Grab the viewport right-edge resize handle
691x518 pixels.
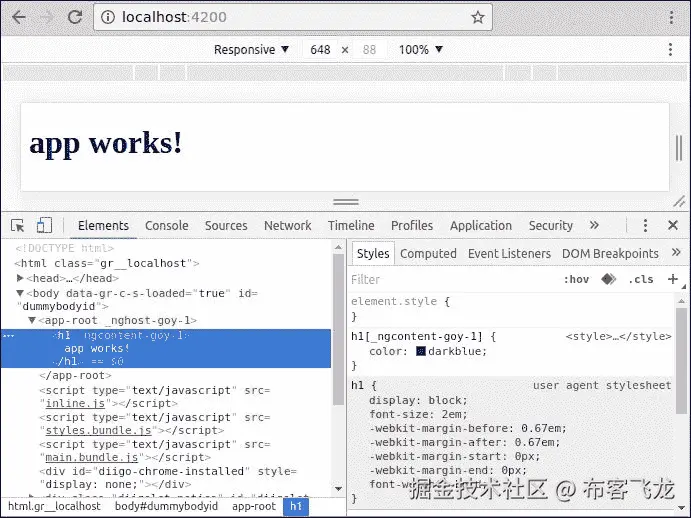(679, 148)
